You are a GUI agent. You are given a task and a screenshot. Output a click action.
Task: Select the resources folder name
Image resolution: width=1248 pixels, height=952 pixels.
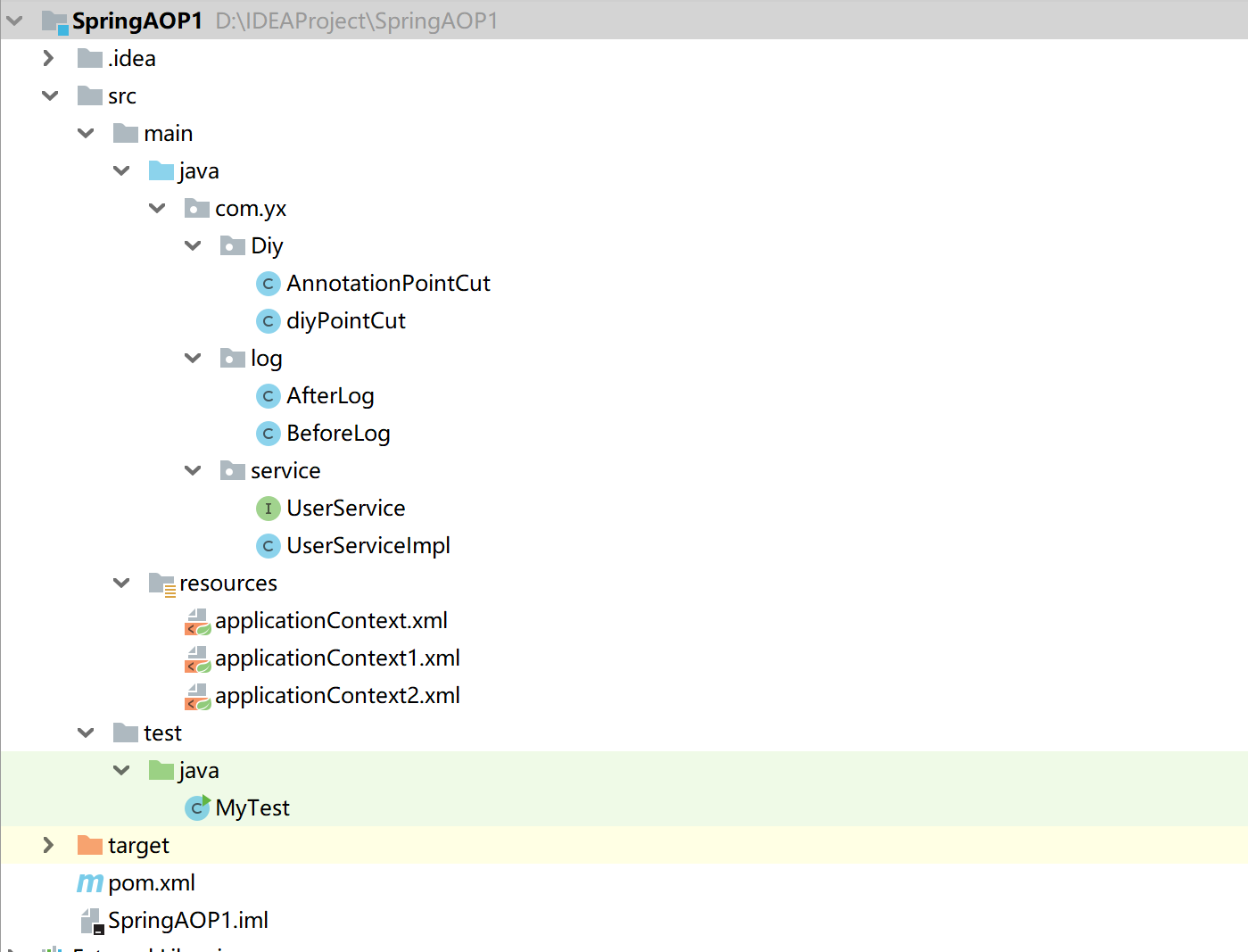(x=228, y=584)
